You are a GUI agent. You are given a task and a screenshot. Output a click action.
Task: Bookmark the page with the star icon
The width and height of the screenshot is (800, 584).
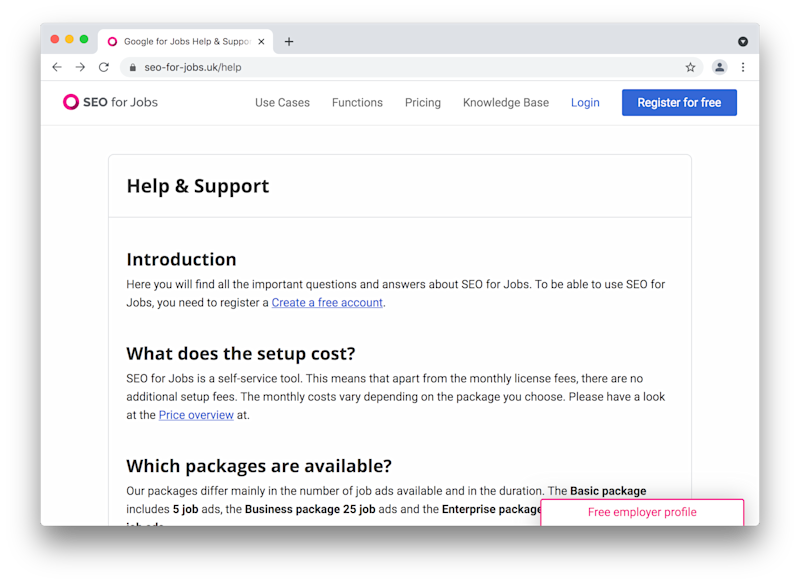pos(690,67)
